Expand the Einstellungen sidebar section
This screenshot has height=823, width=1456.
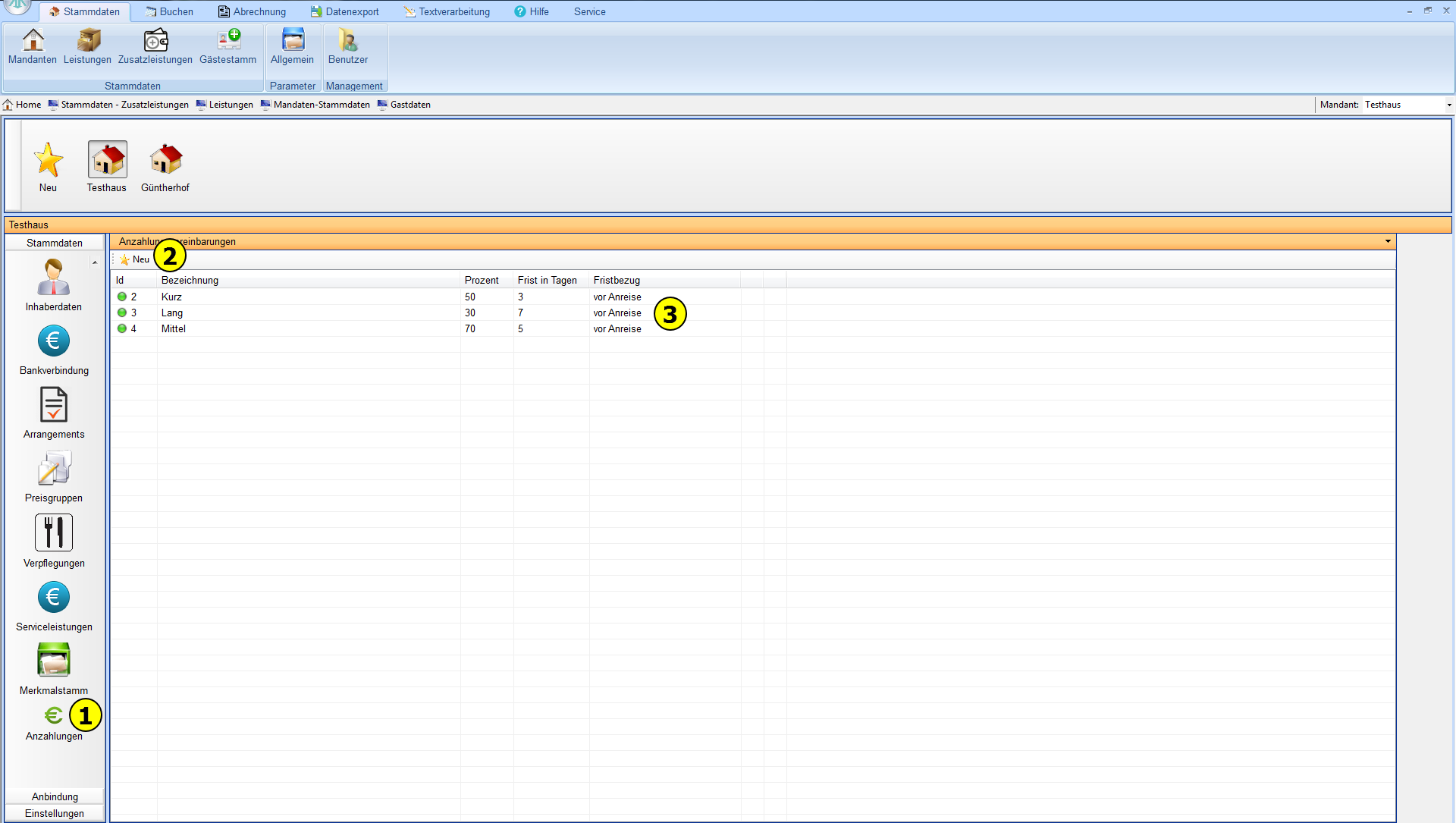(55, 813)
